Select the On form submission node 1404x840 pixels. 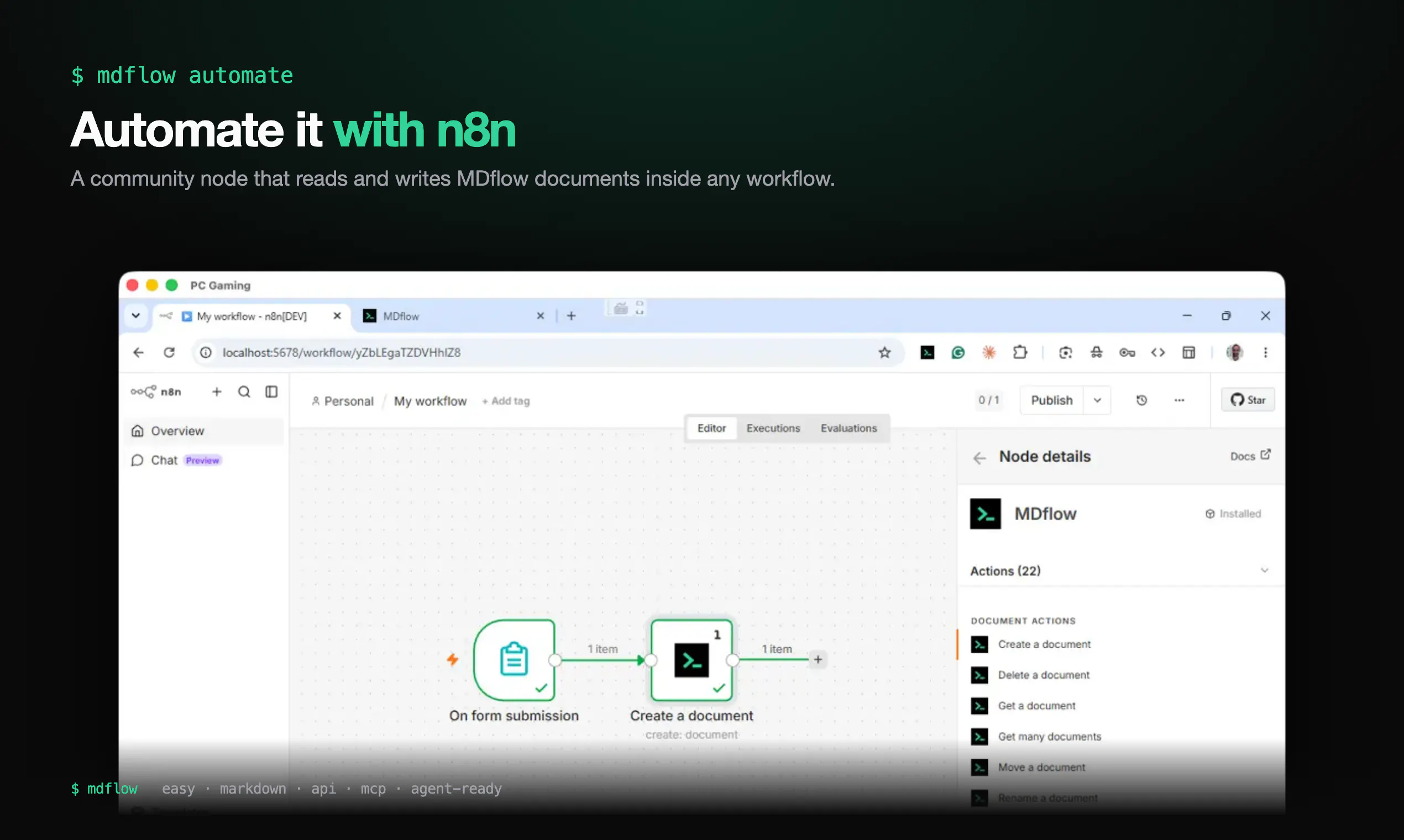point(514,660)
